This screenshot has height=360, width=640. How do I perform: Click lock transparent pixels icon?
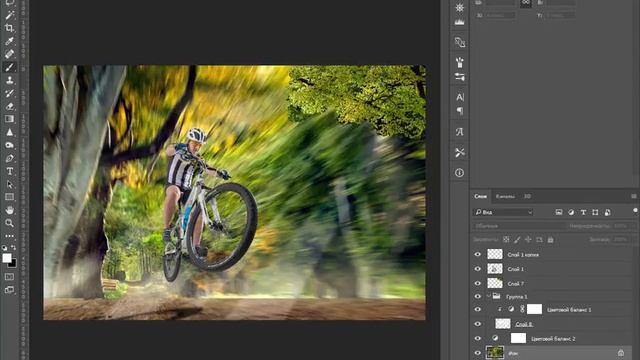(x=506, y=240)
